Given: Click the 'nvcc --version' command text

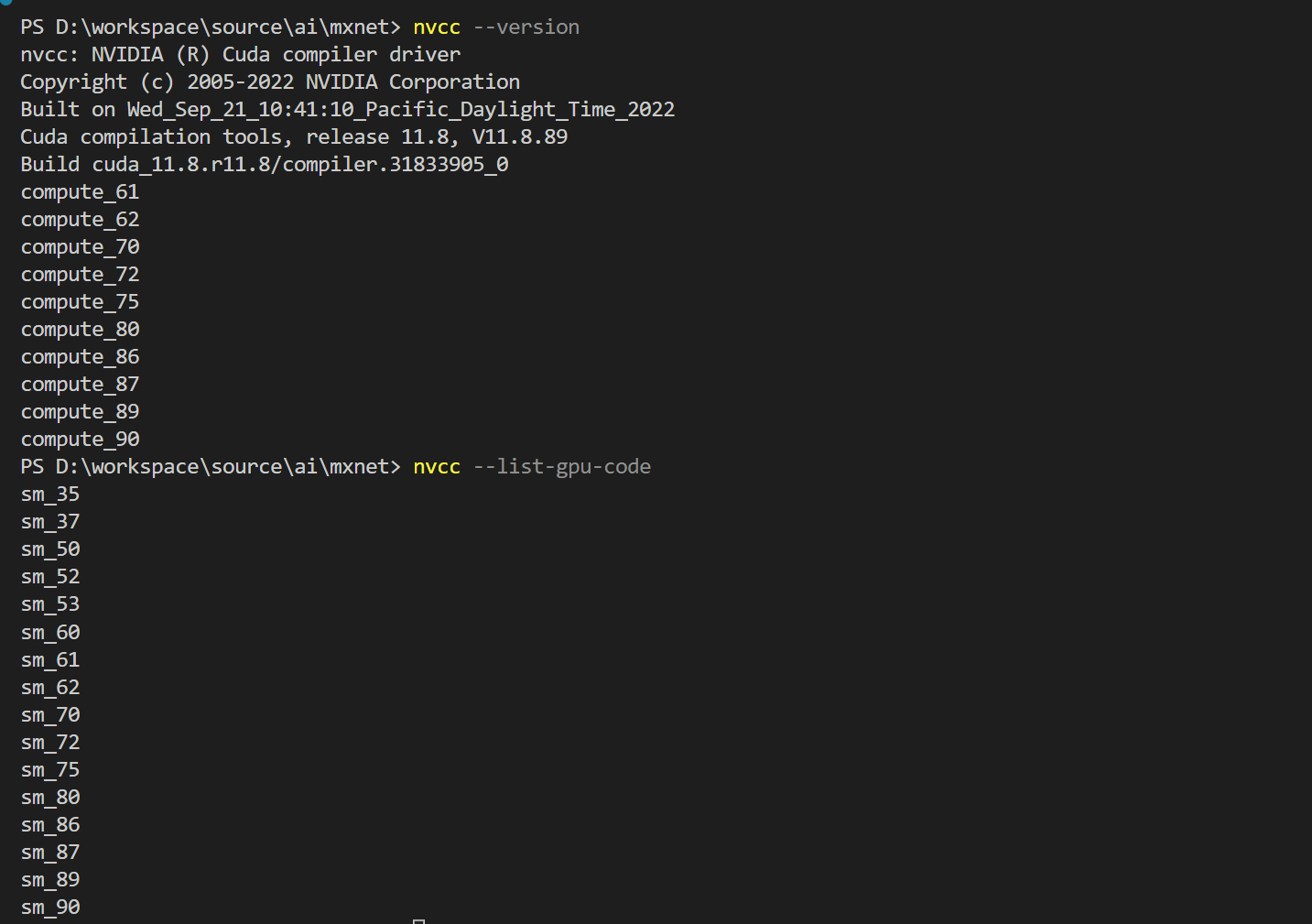Looking at the screenshot, I should (496, 27).
